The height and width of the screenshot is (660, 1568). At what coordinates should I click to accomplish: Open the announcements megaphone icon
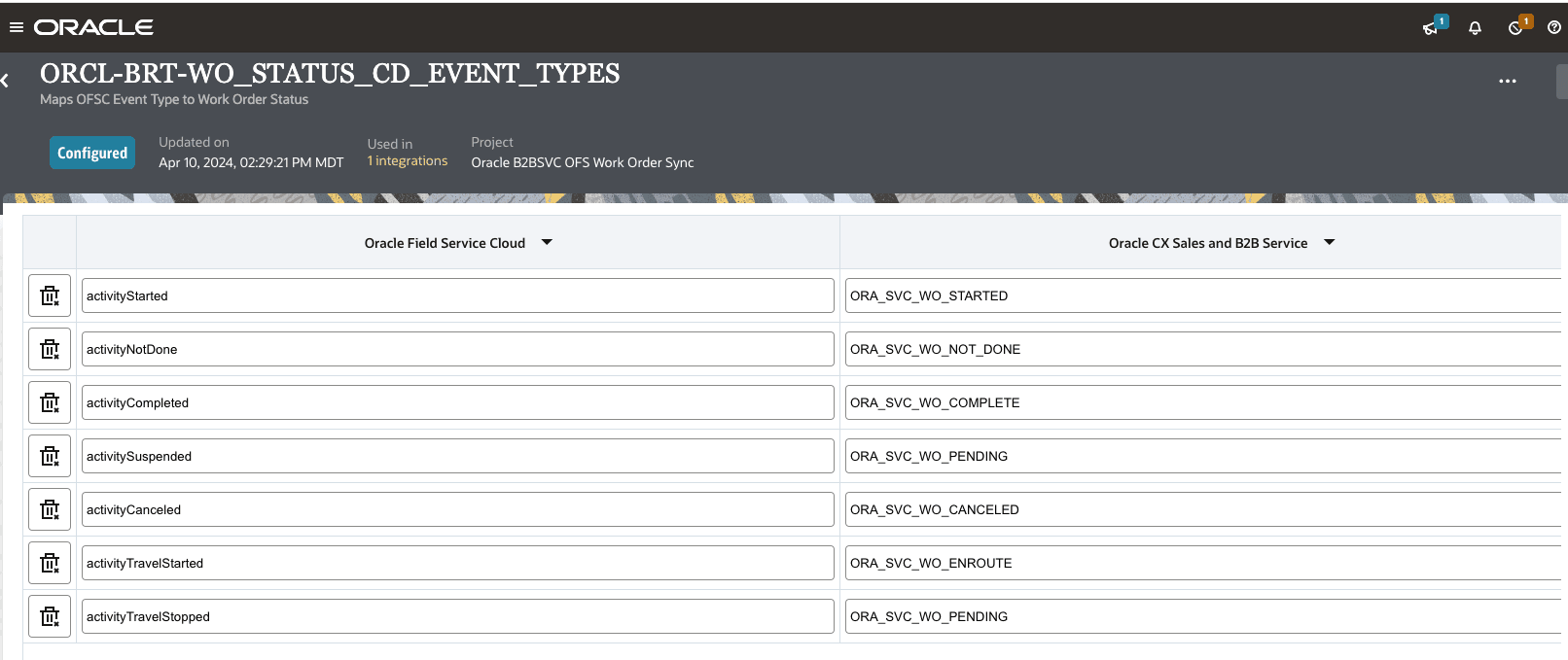tap(1431, 28)
